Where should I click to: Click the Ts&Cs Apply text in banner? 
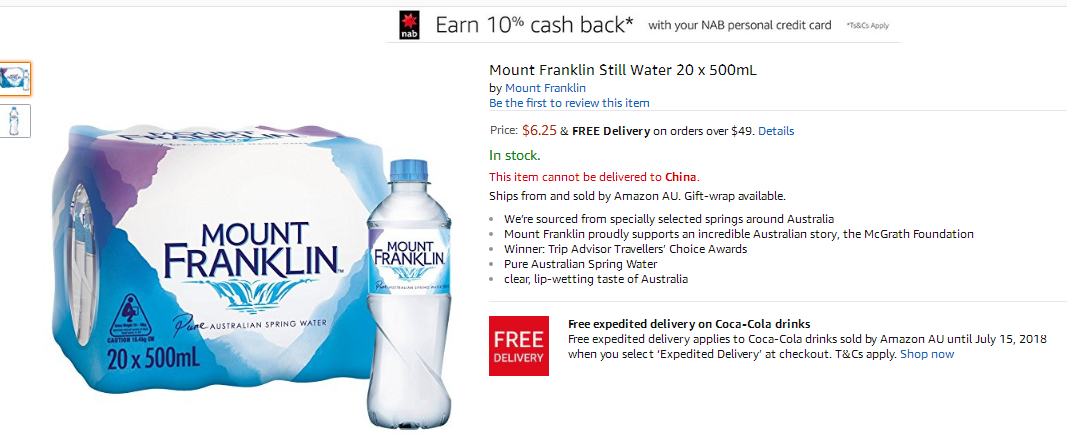[868, 26]
